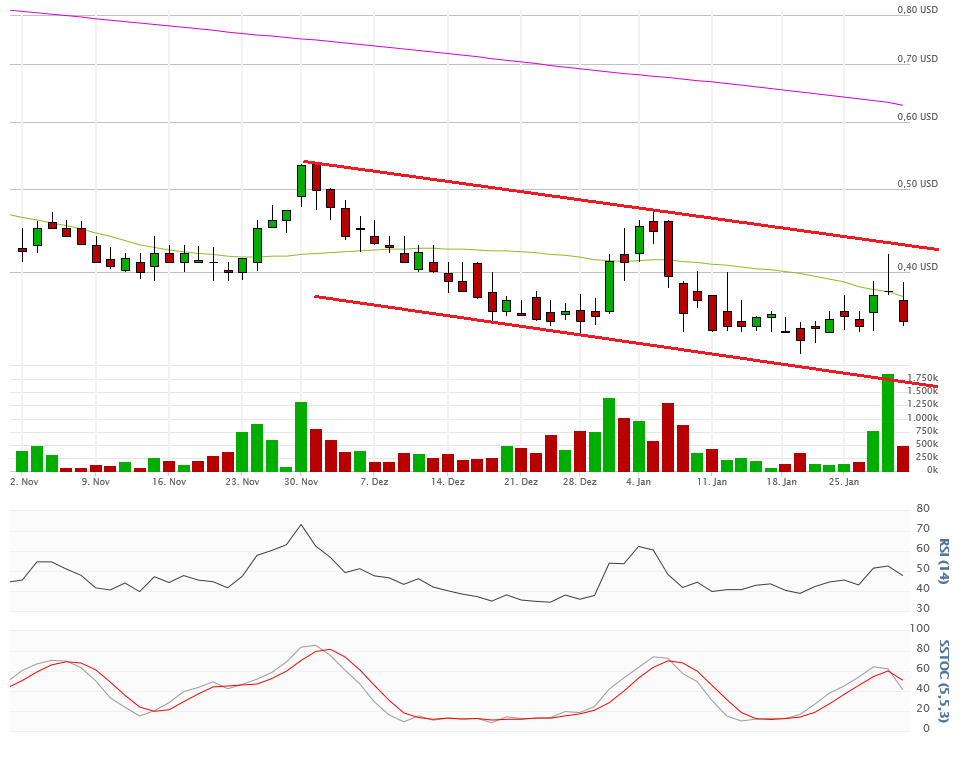Click the 0,80 USD price axis label
This screenshot has height=765, width=968.
tap(917, 9)
